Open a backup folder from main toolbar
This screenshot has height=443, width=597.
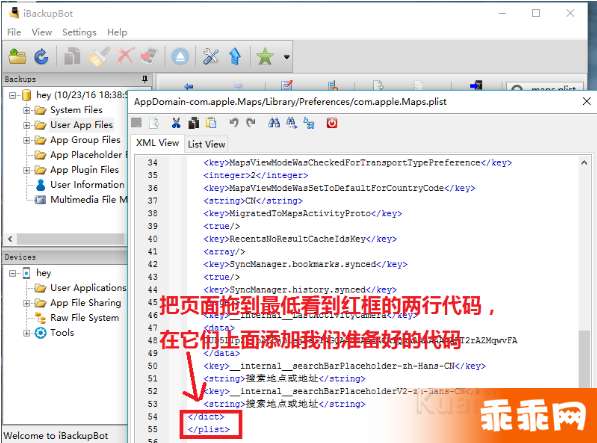17,57
